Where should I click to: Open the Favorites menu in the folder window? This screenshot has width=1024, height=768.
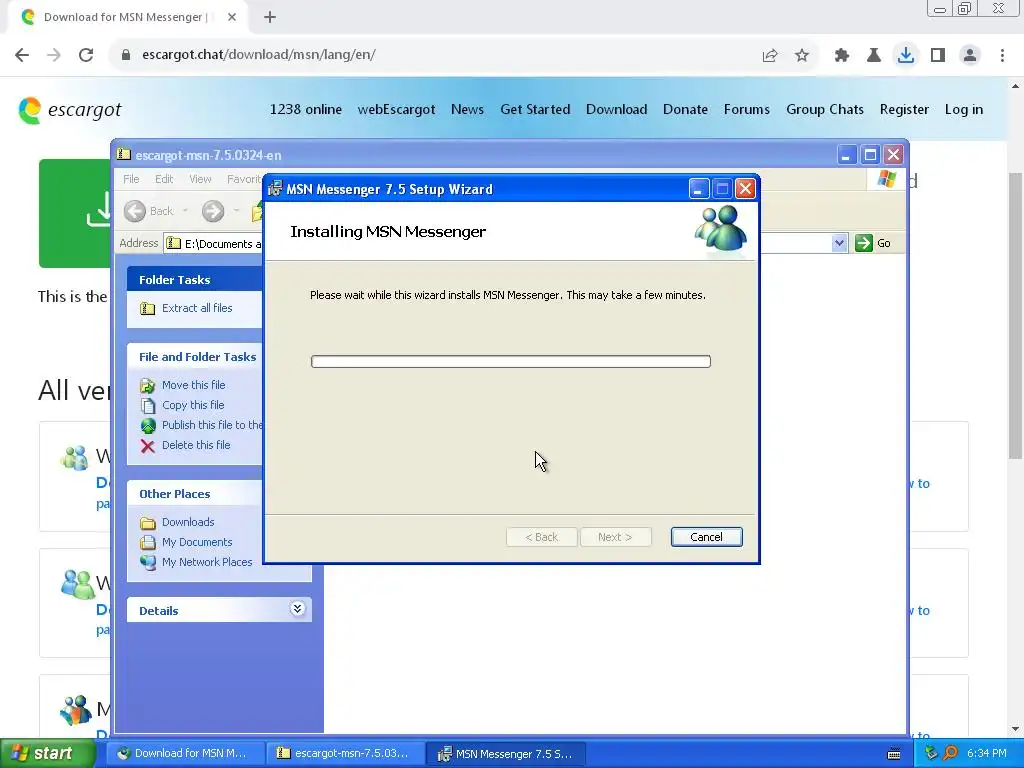[244, 179]
